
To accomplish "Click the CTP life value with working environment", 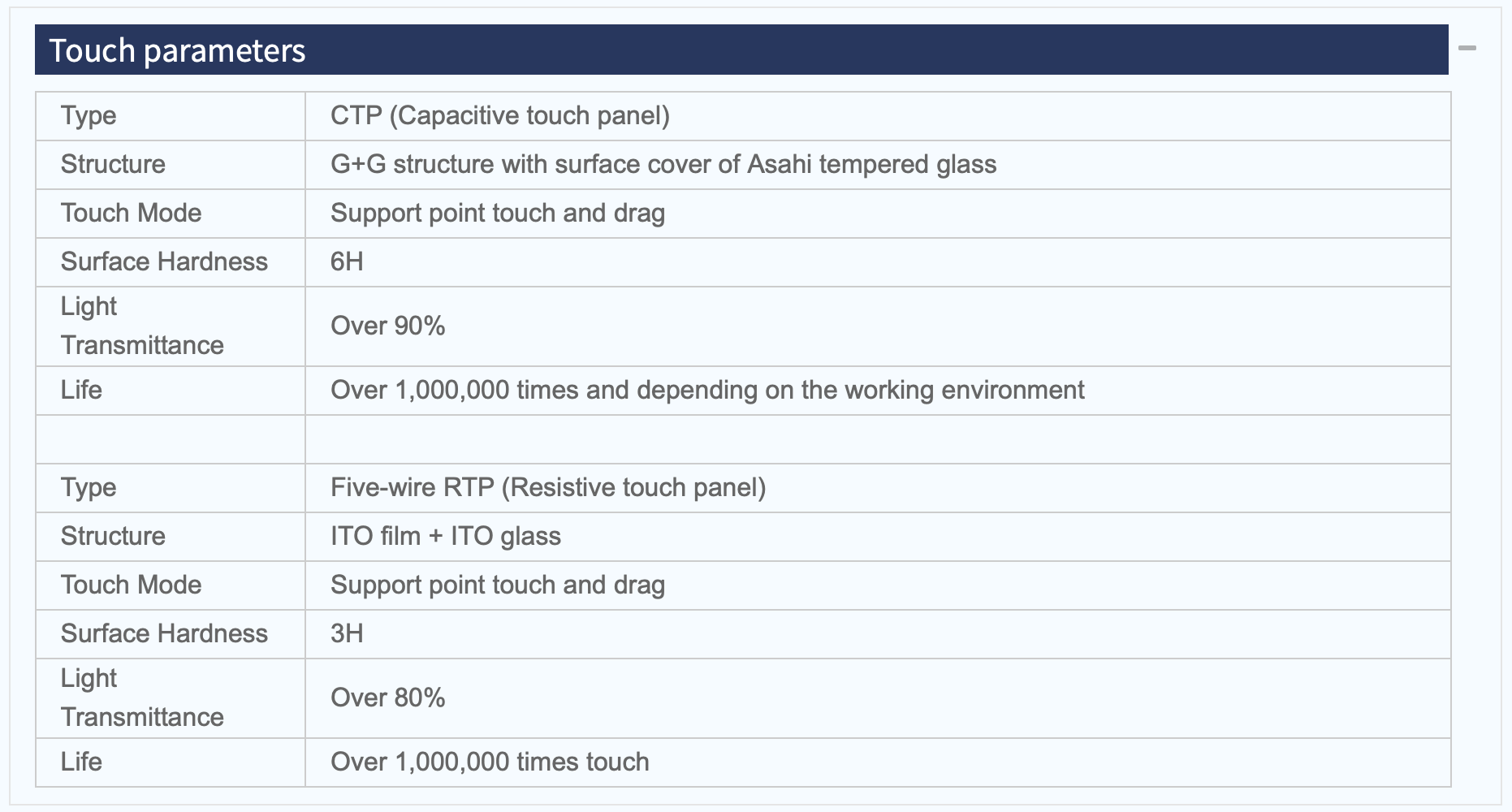I will coord(706,391).
